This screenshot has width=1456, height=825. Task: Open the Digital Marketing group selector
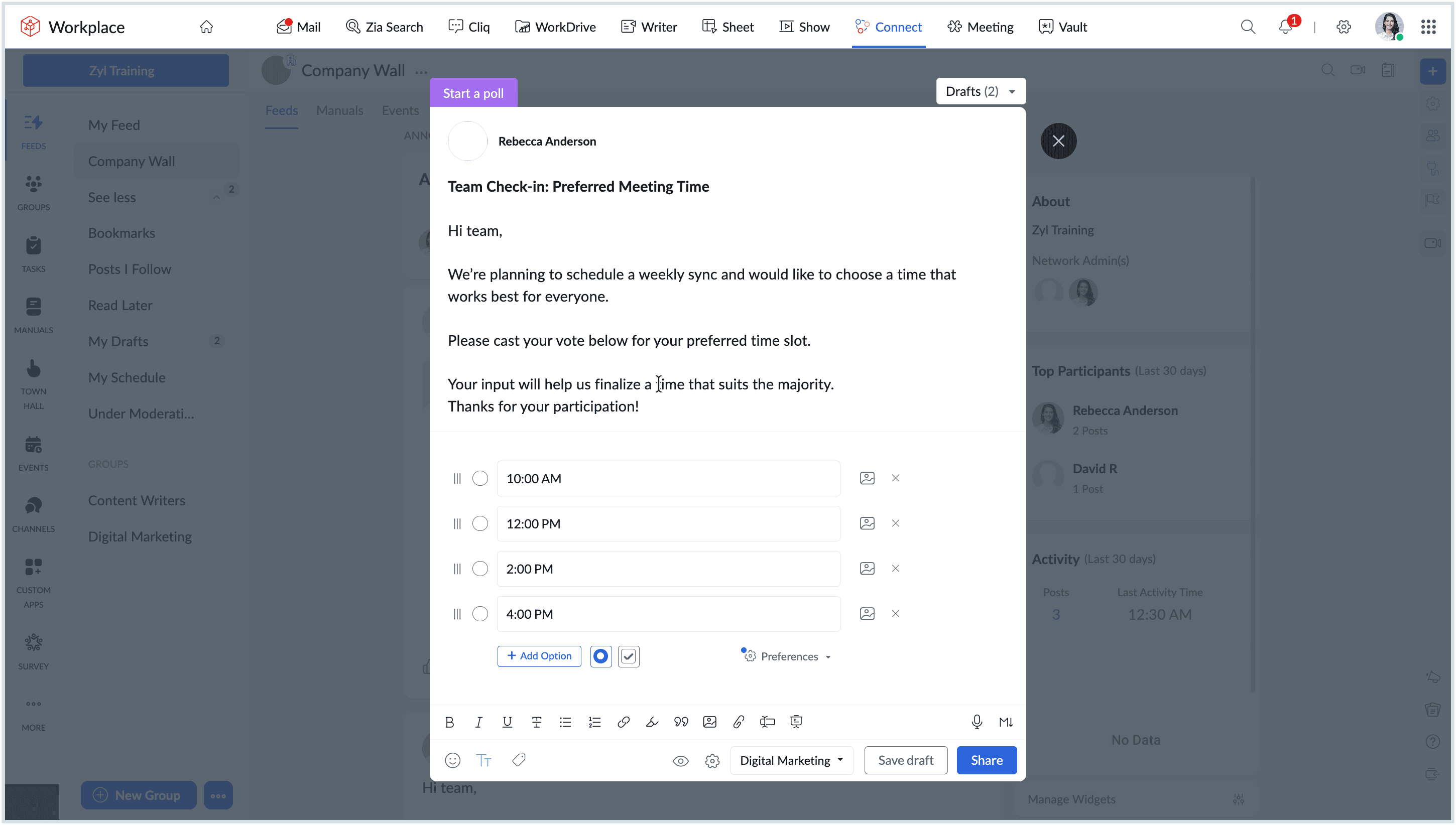pos(791,760)
